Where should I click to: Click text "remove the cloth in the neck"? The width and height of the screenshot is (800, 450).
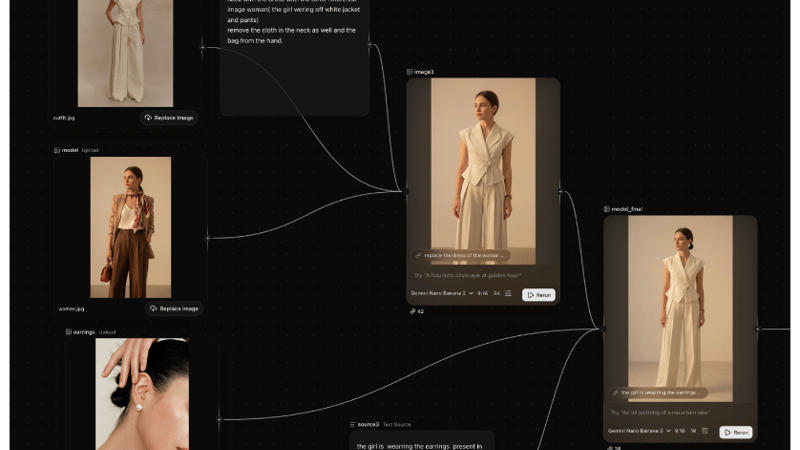[270, 31]
